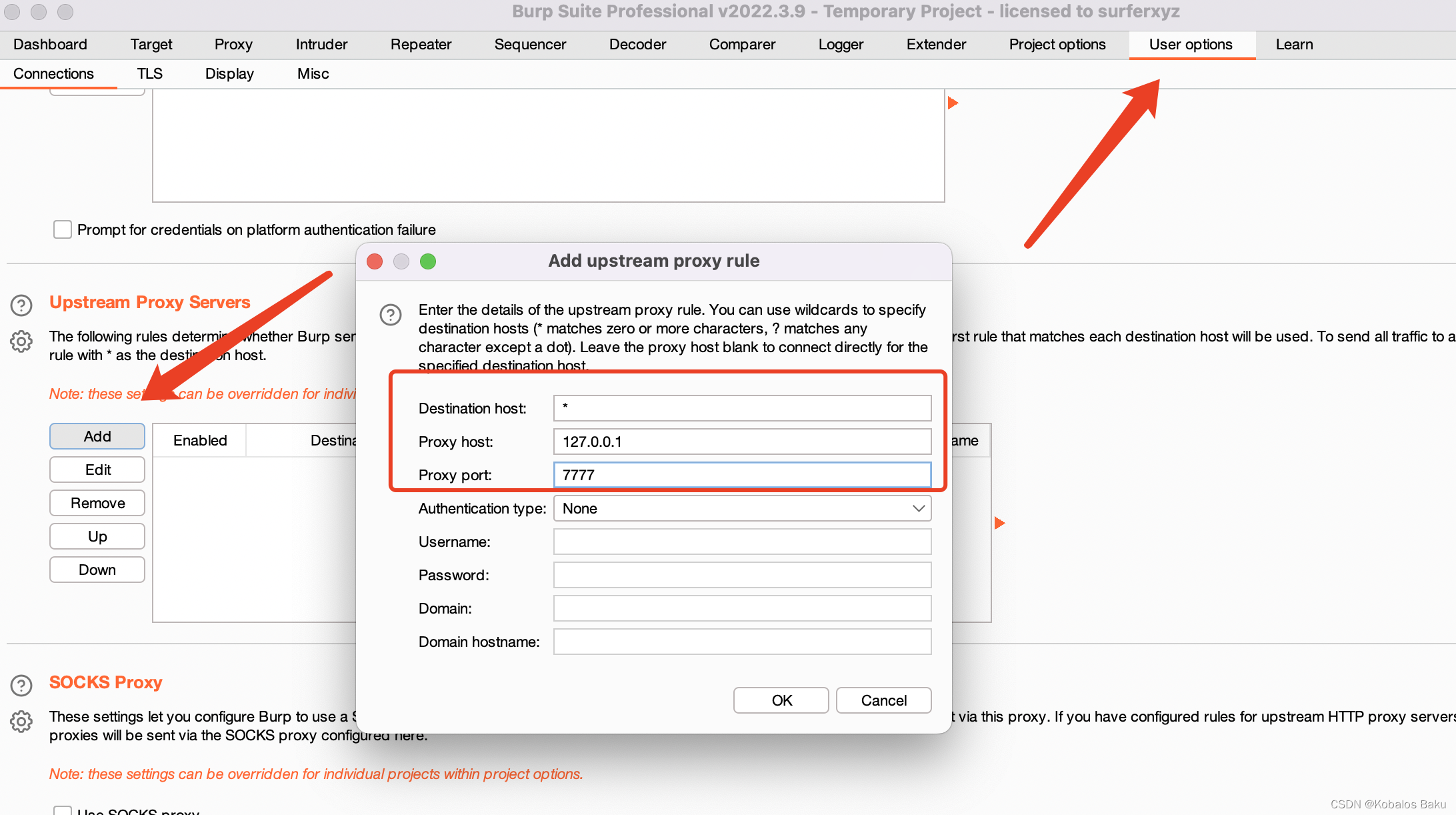Enable prompt for credentials on authentication failure
1456x815 pixels.
coord(63,229)
